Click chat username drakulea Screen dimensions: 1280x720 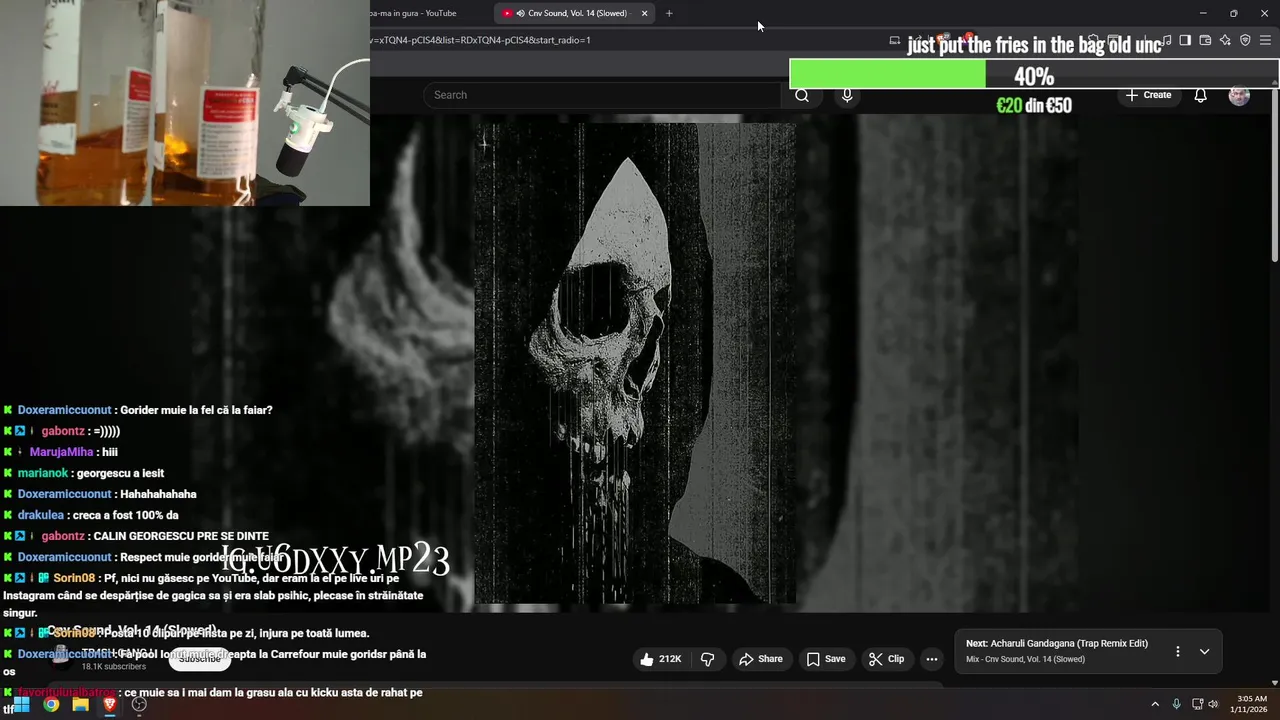tap(40, 515)
